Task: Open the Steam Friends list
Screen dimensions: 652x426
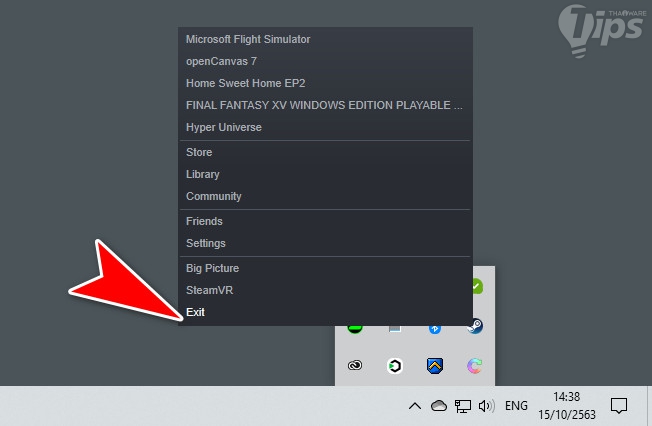Action: click(325, 221)
